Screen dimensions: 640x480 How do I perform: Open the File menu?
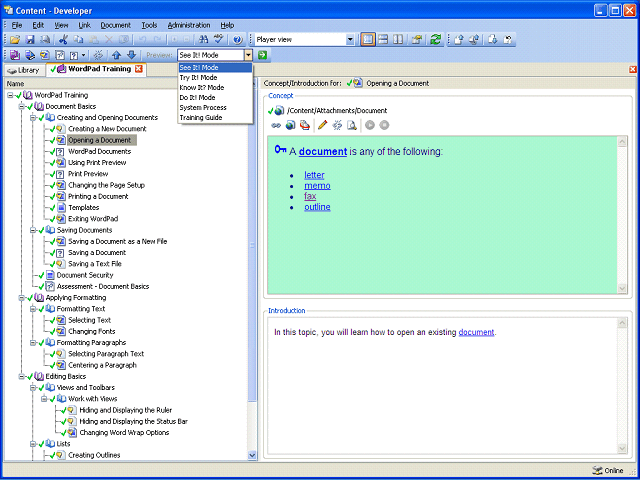coord(17,25)
